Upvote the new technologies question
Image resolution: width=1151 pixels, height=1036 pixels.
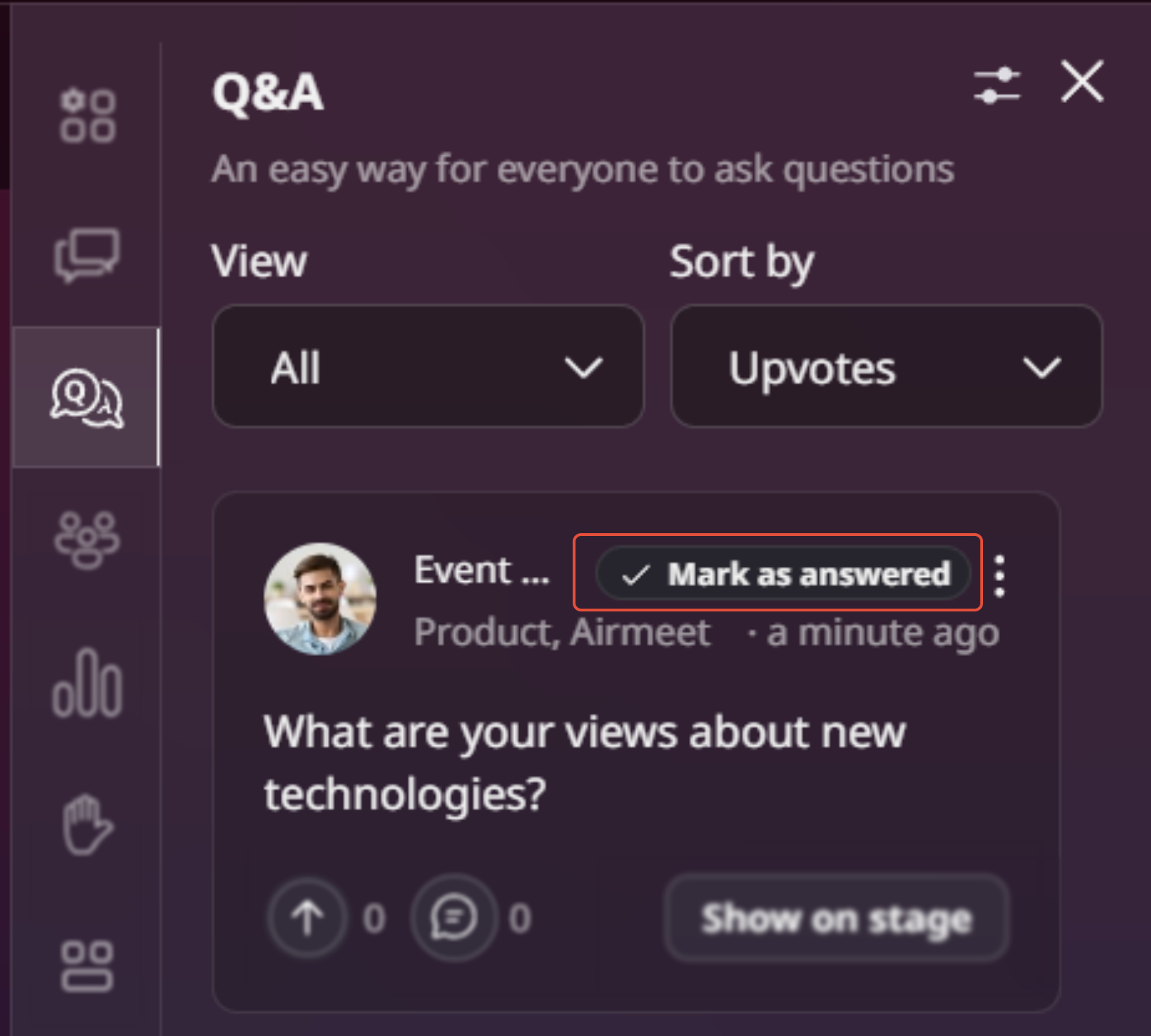(307, 918)
